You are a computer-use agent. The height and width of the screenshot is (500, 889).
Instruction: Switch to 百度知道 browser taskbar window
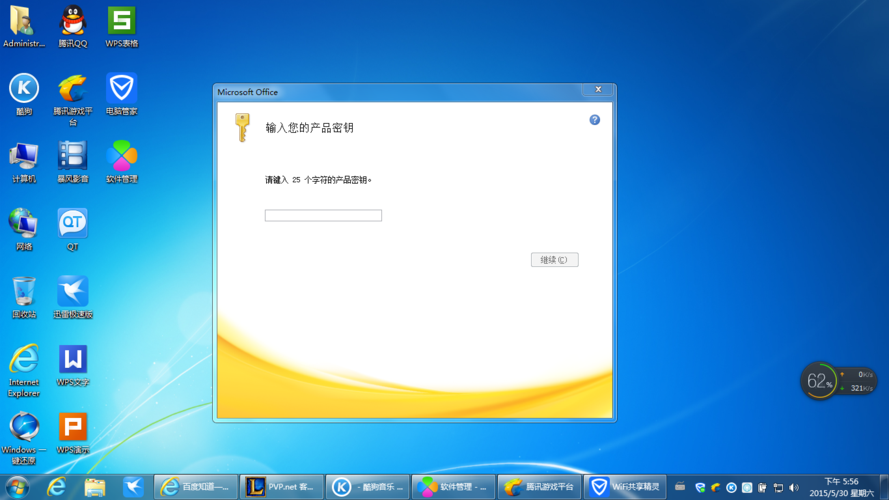(196, 487)
